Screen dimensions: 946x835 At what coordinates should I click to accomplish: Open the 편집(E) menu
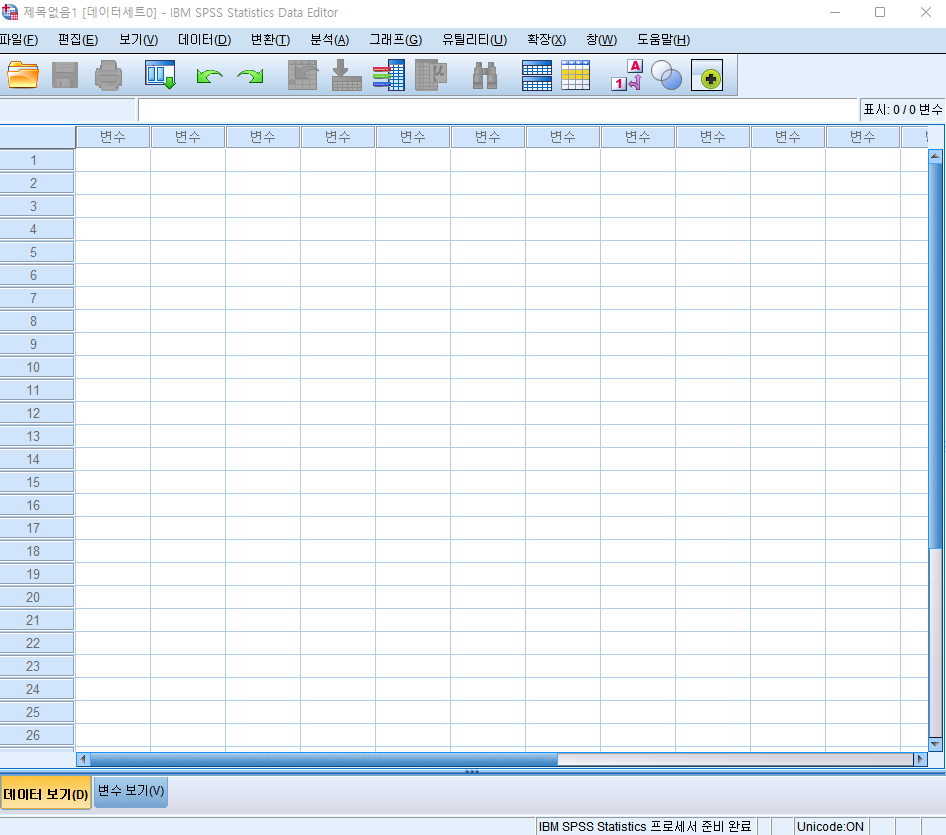pos(78,40)
